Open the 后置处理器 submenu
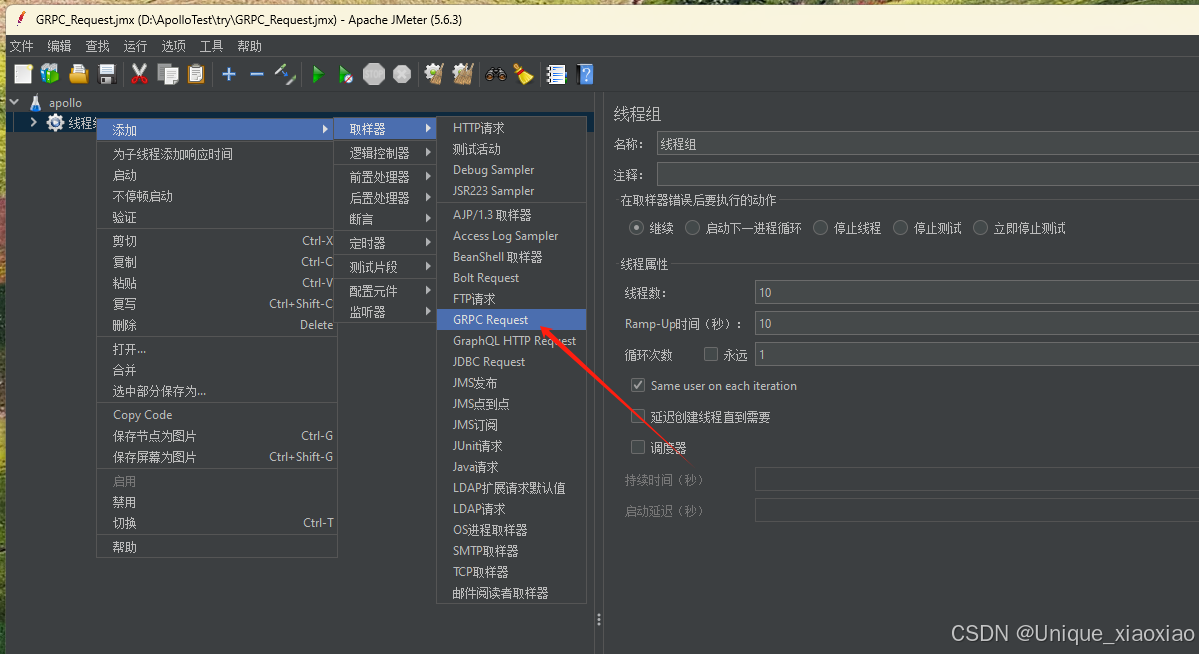The height and width of the screenshot is (654, 1199). click(385, 198)
